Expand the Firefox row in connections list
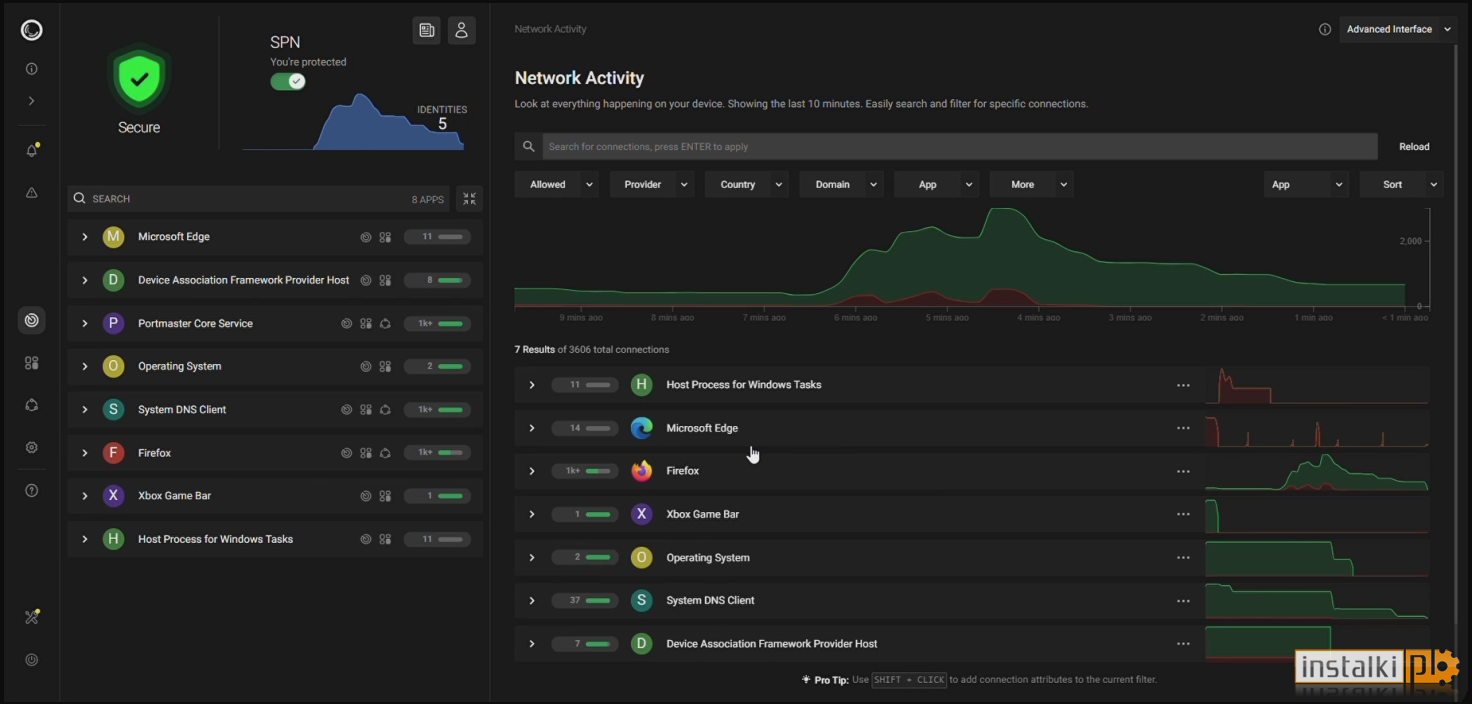This screenshot has height=704, width=1472. (x=532, y=471)
